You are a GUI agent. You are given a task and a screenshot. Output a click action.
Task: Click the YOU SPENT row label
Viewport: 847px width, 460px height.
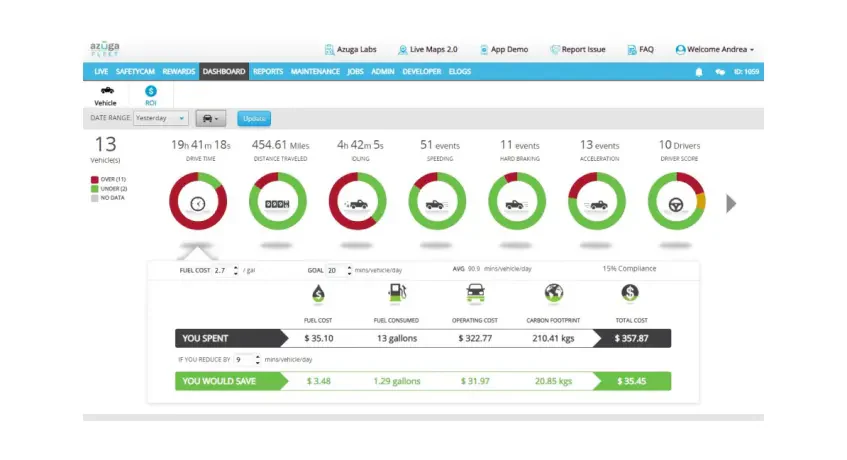(x=205, y=339)
